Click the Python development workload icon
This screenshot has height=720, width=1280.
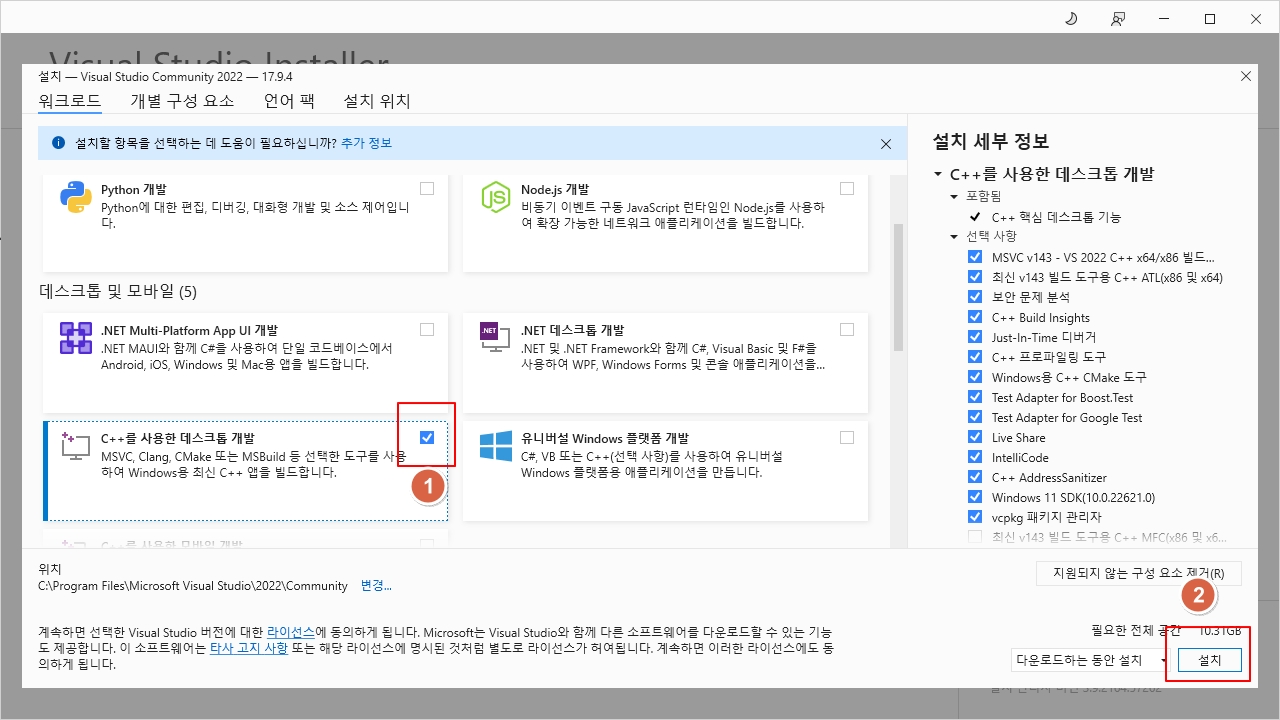76,197
